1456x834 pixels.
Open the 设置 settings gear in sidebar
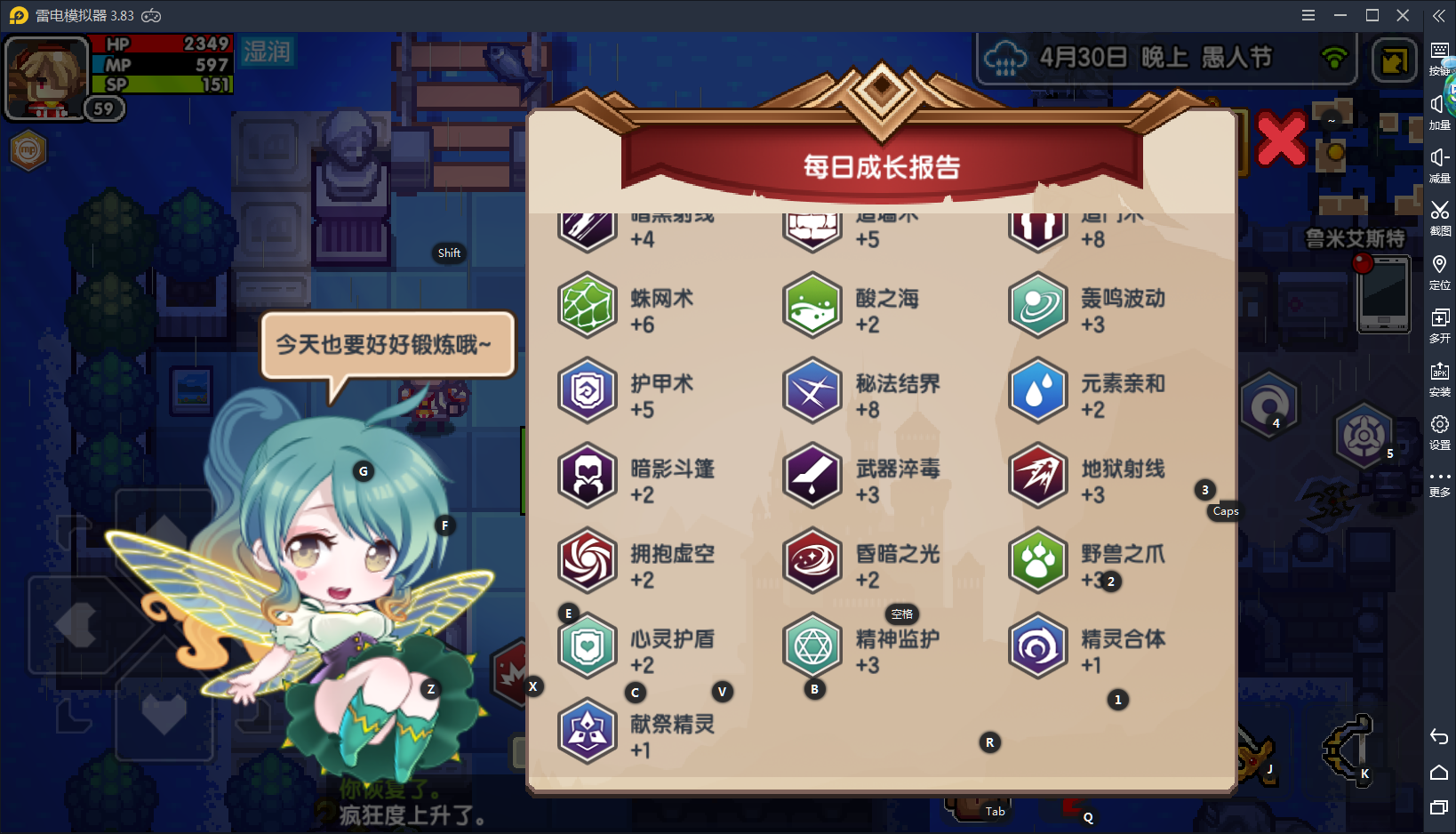click(1440, 432)
